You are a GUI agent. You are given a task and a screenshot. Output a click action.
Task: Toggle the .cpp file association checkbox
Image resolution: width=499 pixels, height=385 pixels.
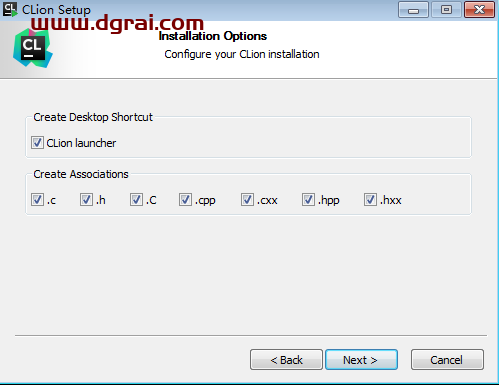click(x=185, y=200)
